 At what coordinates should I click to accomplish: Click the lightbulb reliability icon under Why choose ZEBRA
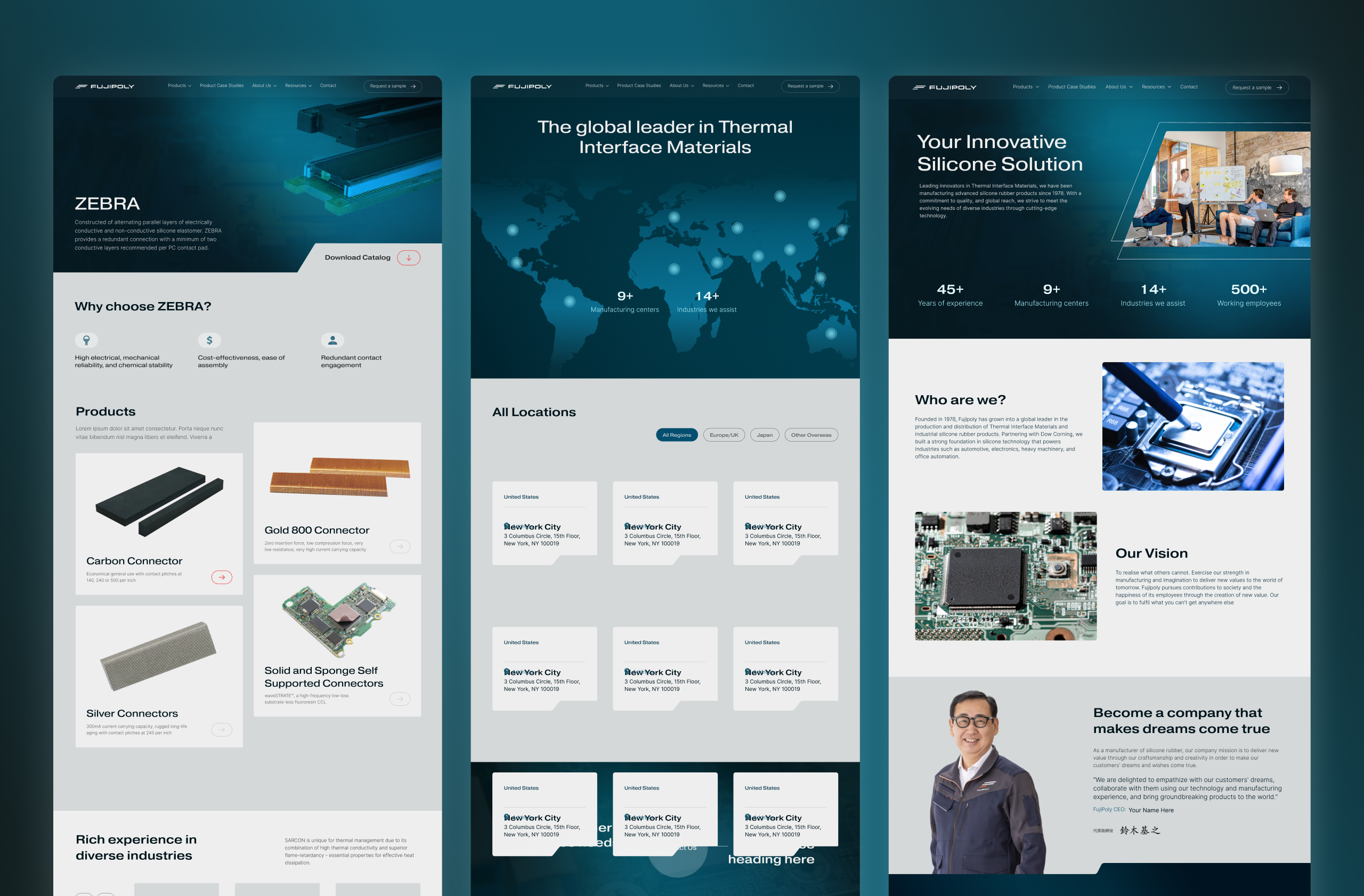click(x=86, y=340)
